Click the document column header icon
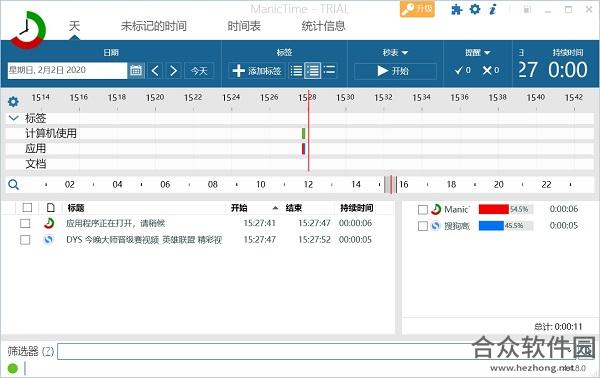 click(51, 208)
